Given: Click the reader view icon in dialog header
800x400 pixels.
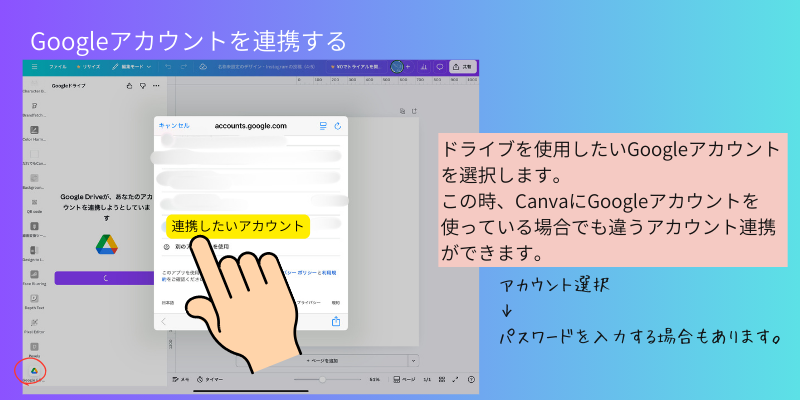Looking at the screenshot, I should point(323,126).
